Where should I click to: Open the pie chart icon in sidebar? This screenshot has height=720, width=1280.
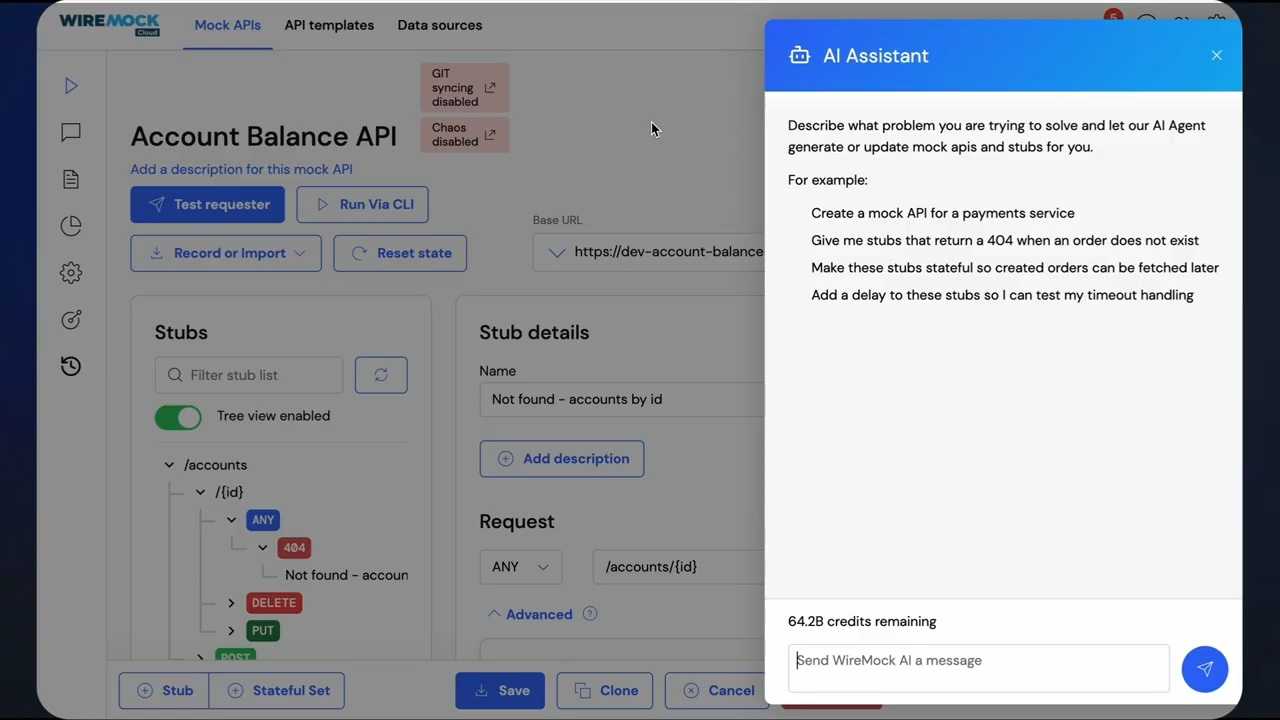click(71, 226)
